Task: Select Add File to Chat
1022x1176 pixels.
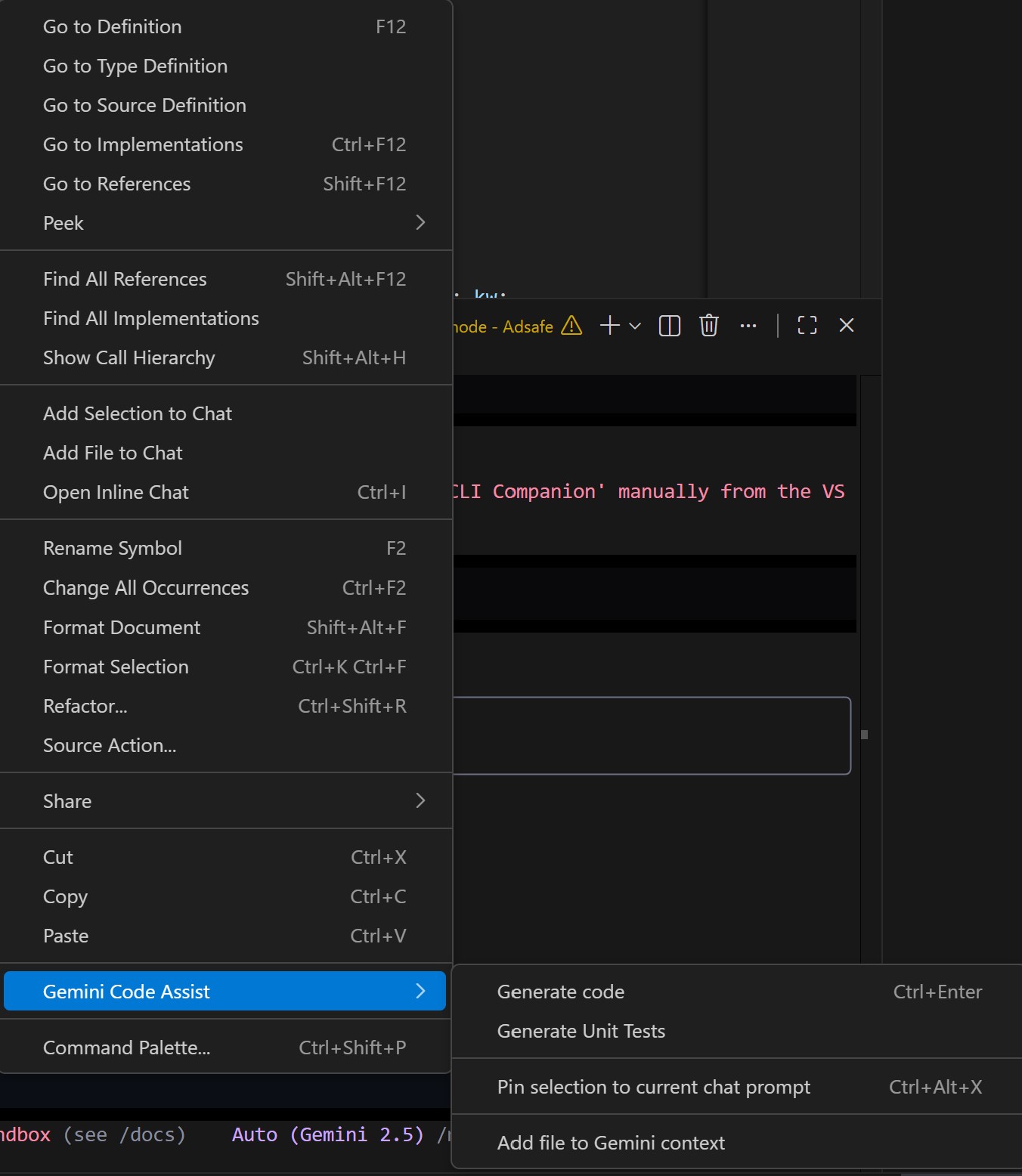Action: pos(225,453)
